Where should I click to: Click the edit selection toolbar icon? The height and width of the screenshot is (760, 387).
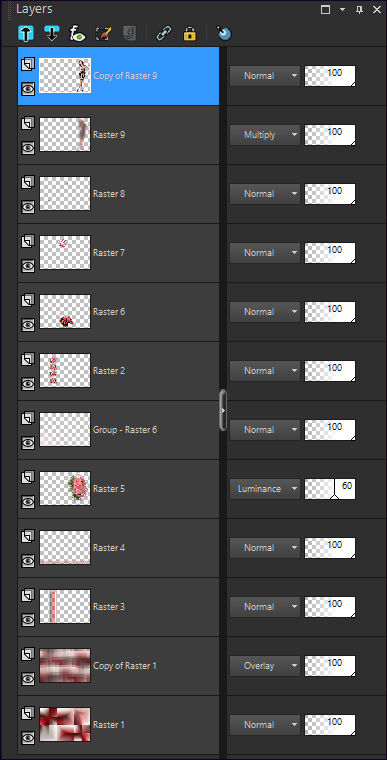pyautogui.click(x=104, y=33)
